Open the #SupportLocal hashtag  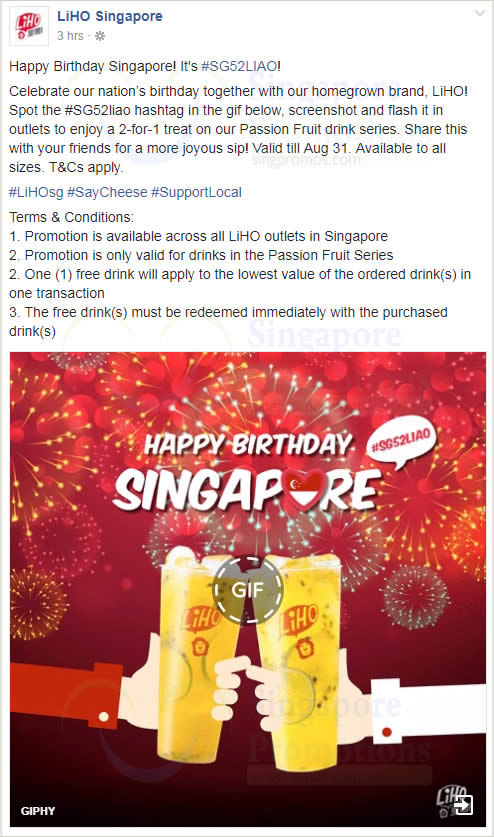click(x=196, y=192)
